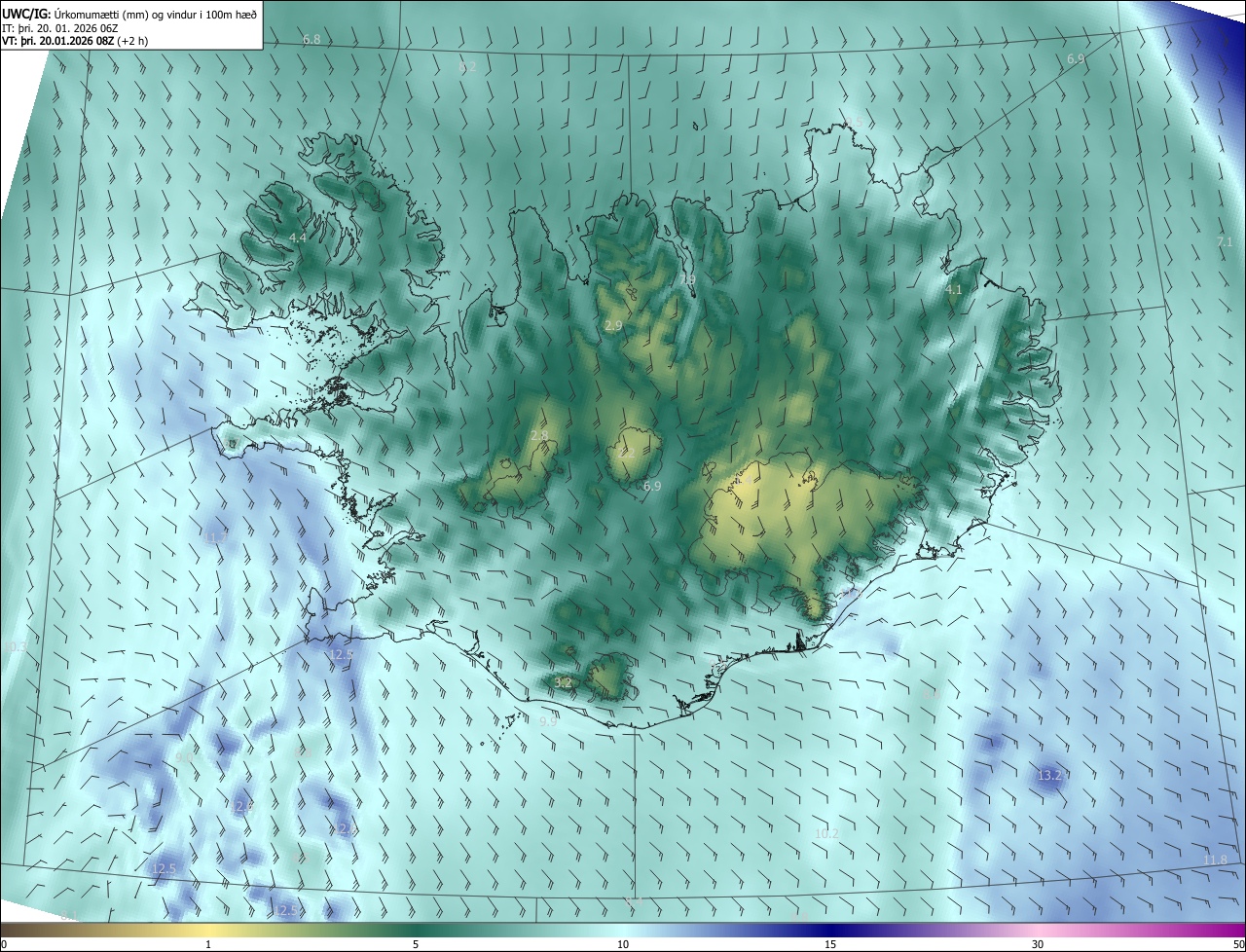
Task: Click the 5 tick on the colorbar
Action: click(416, 944)
